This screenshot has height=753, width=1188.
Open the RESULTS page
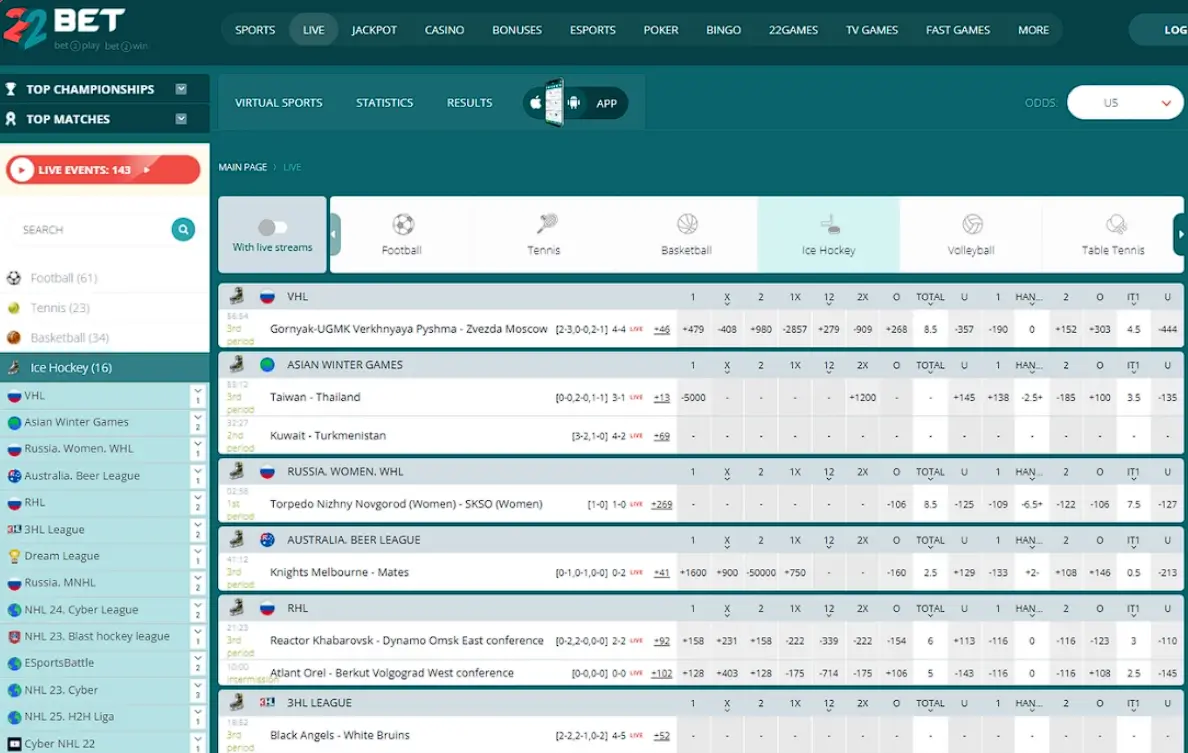[x=469, y=102]
